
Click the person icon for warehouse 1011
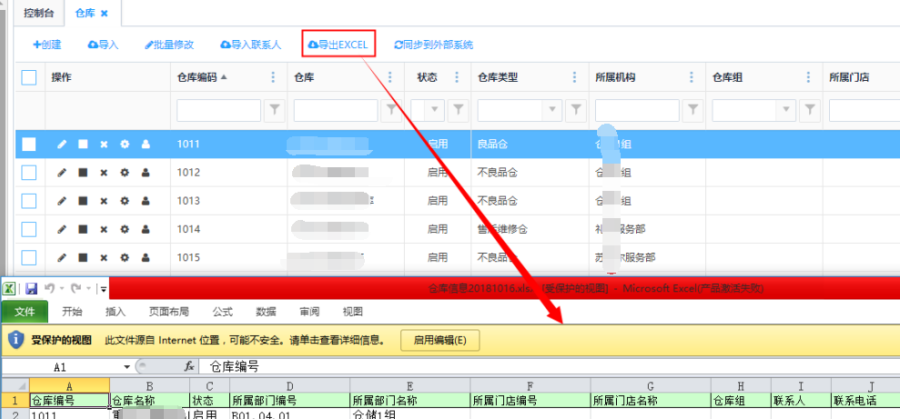point(145,145)
